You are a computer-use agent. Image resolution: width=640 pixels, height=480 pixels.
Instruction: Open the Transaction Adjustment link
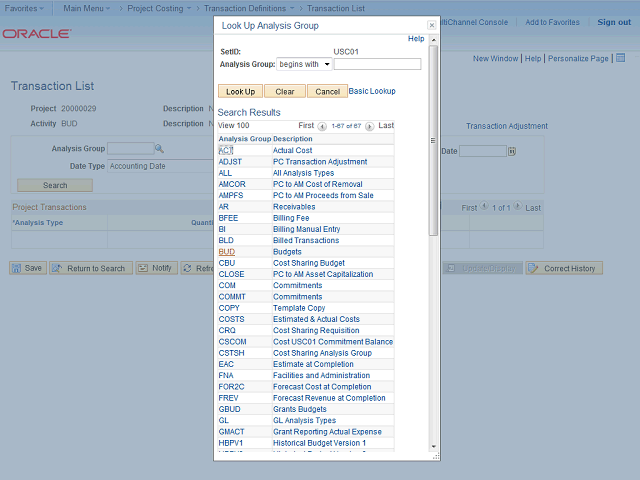pos(507,126)
